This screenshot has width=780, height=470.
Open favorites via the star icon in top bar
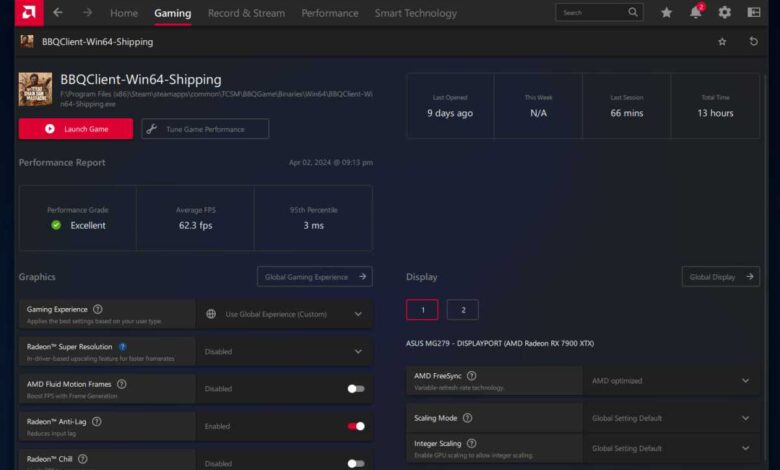pyautogui.click(x=667, y=12)
